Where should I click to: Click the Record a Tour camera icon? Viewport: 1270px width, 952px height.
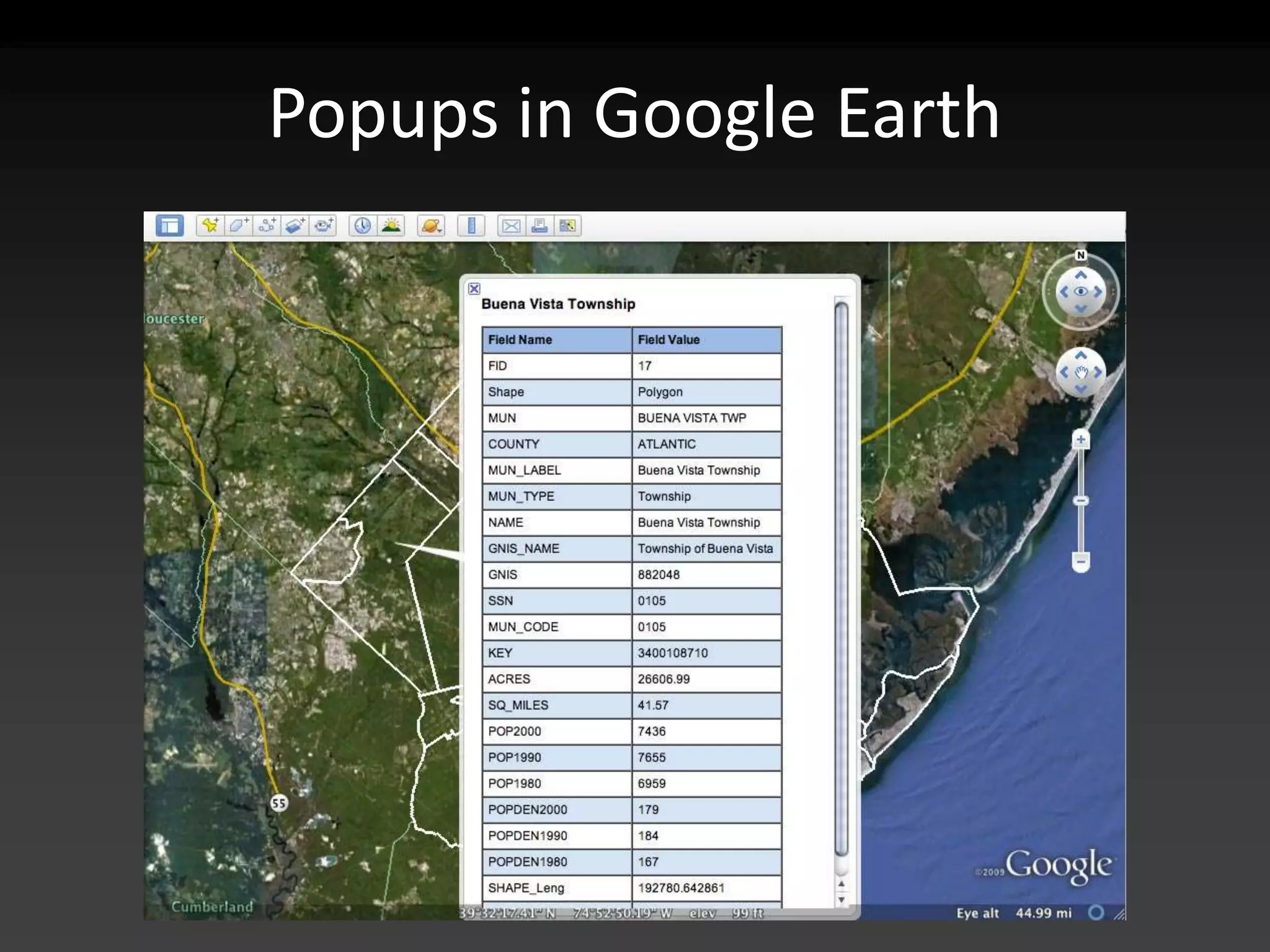pyautogui.click(x=323, y=226)
